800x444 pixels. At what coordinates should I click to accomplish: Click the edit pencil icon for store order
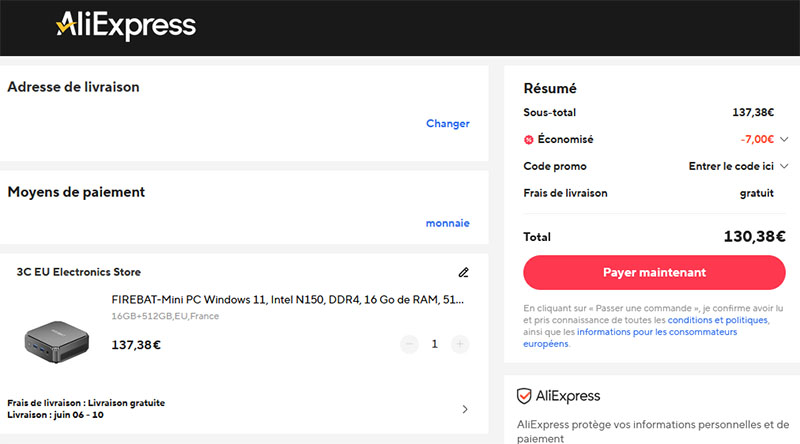click(x=463, y=273)
